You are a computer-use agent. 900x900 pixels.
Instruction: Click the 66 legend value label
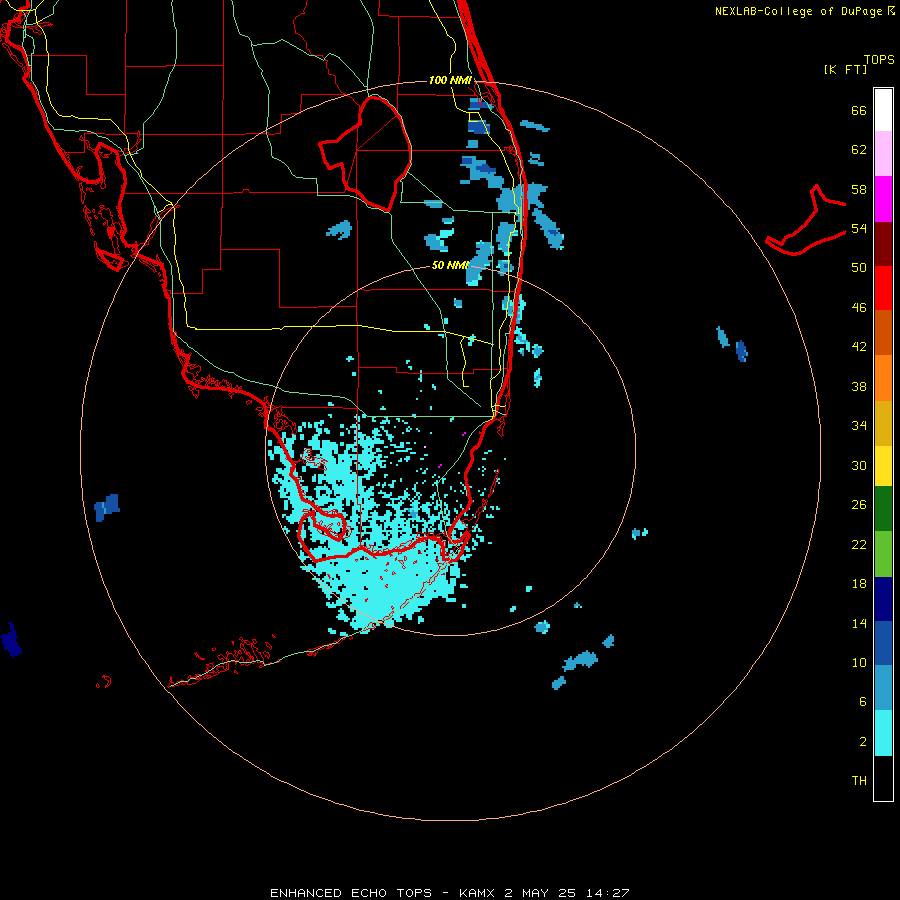859,110
